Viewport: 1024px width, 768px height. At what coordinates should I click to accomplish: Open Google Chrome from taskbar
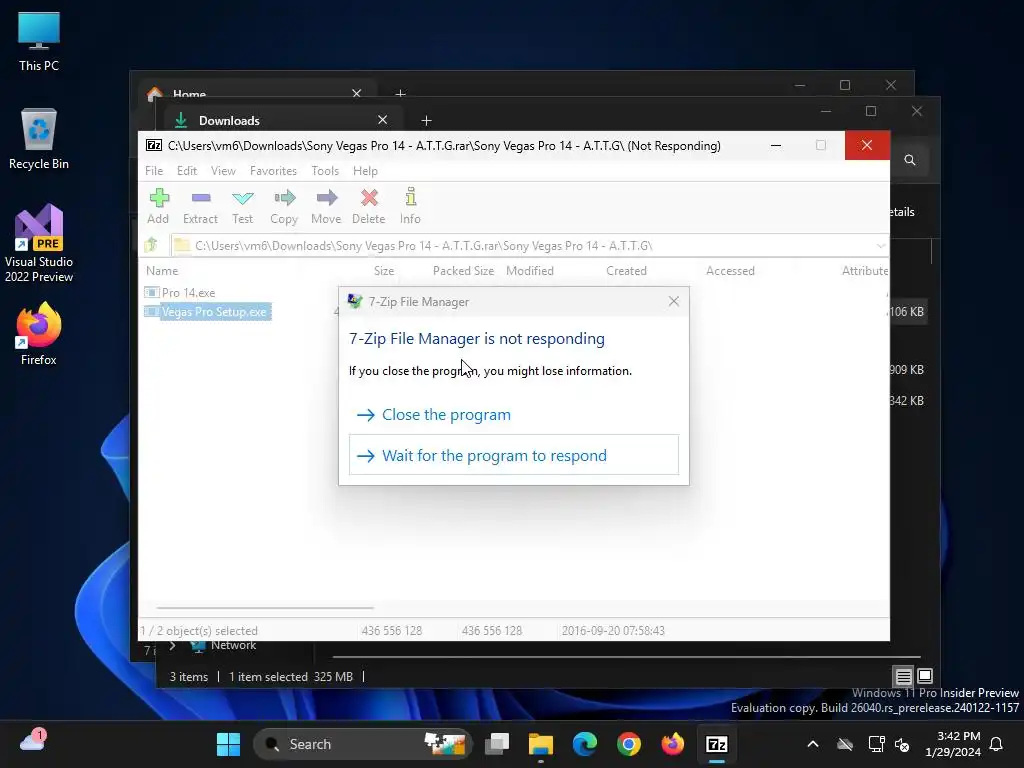coord(629,744)
